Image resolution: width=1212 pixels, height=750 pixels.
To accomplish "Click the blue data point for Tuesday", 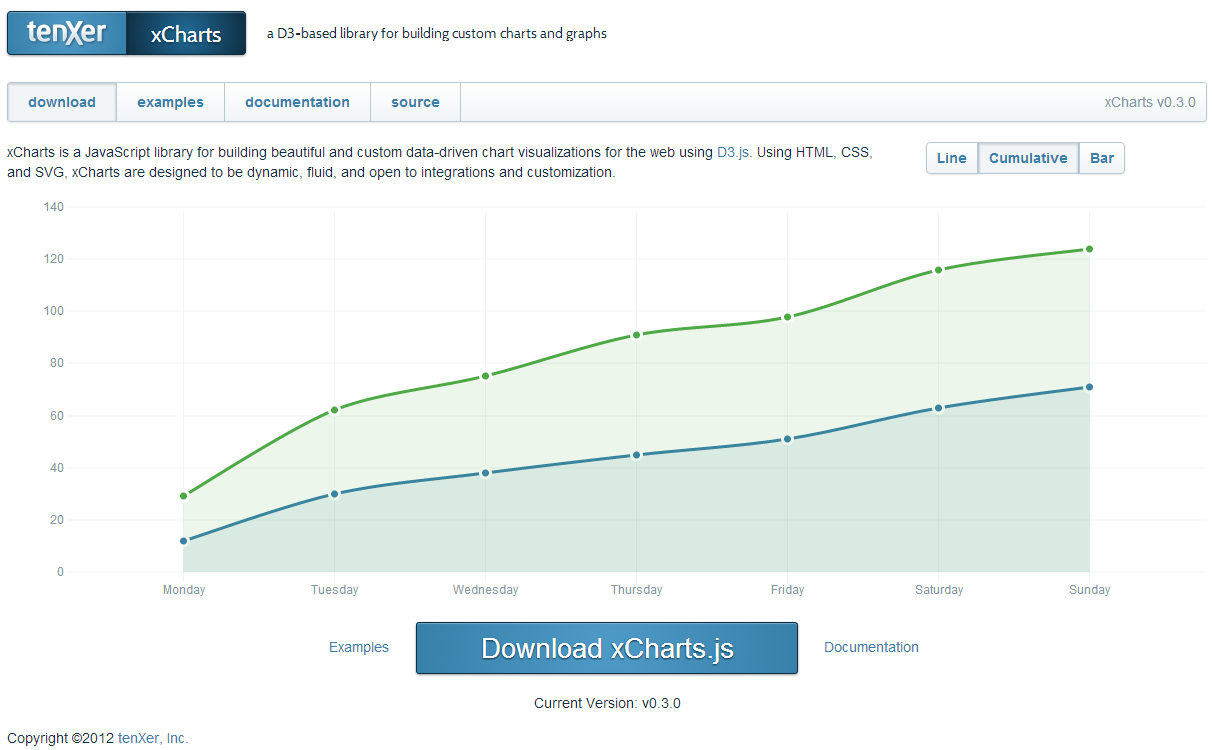I will (334, 494).
